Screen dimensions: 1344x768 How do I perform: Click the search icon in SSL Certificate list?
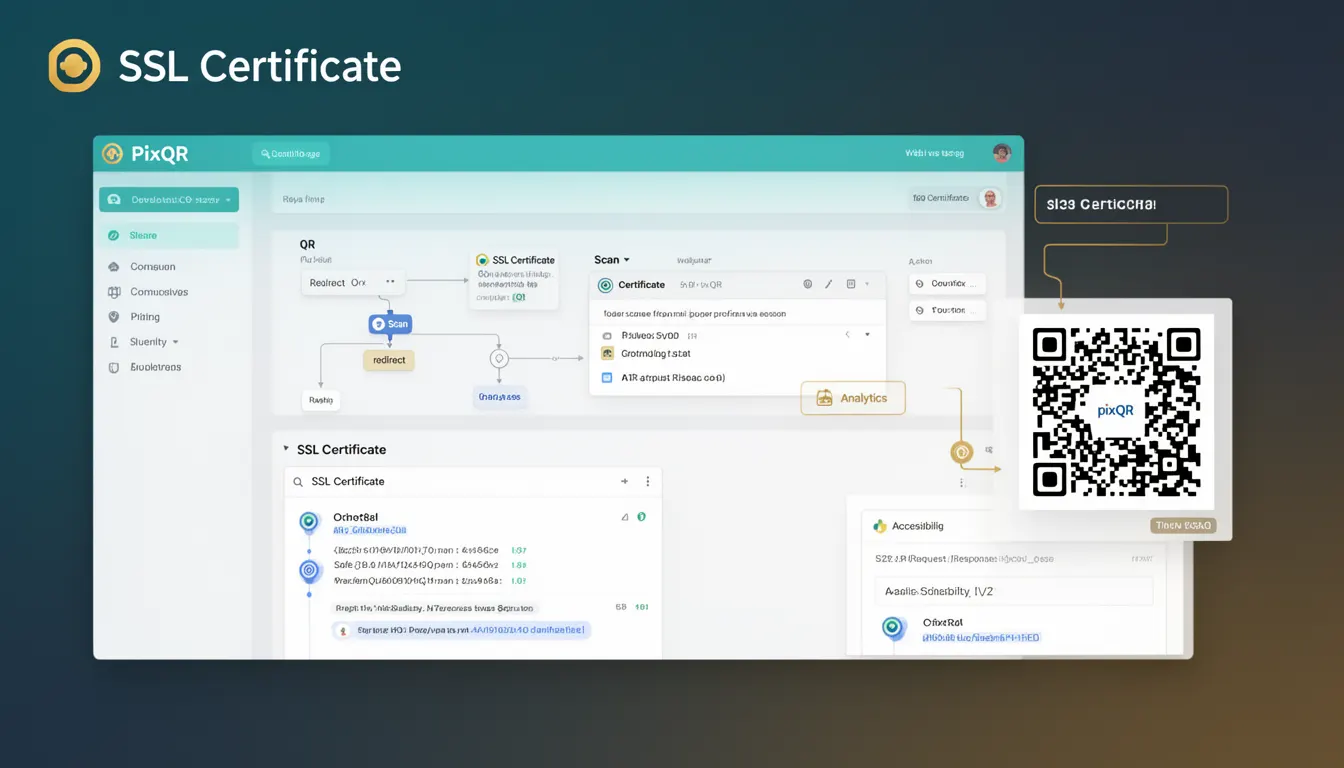coord(298,482)
